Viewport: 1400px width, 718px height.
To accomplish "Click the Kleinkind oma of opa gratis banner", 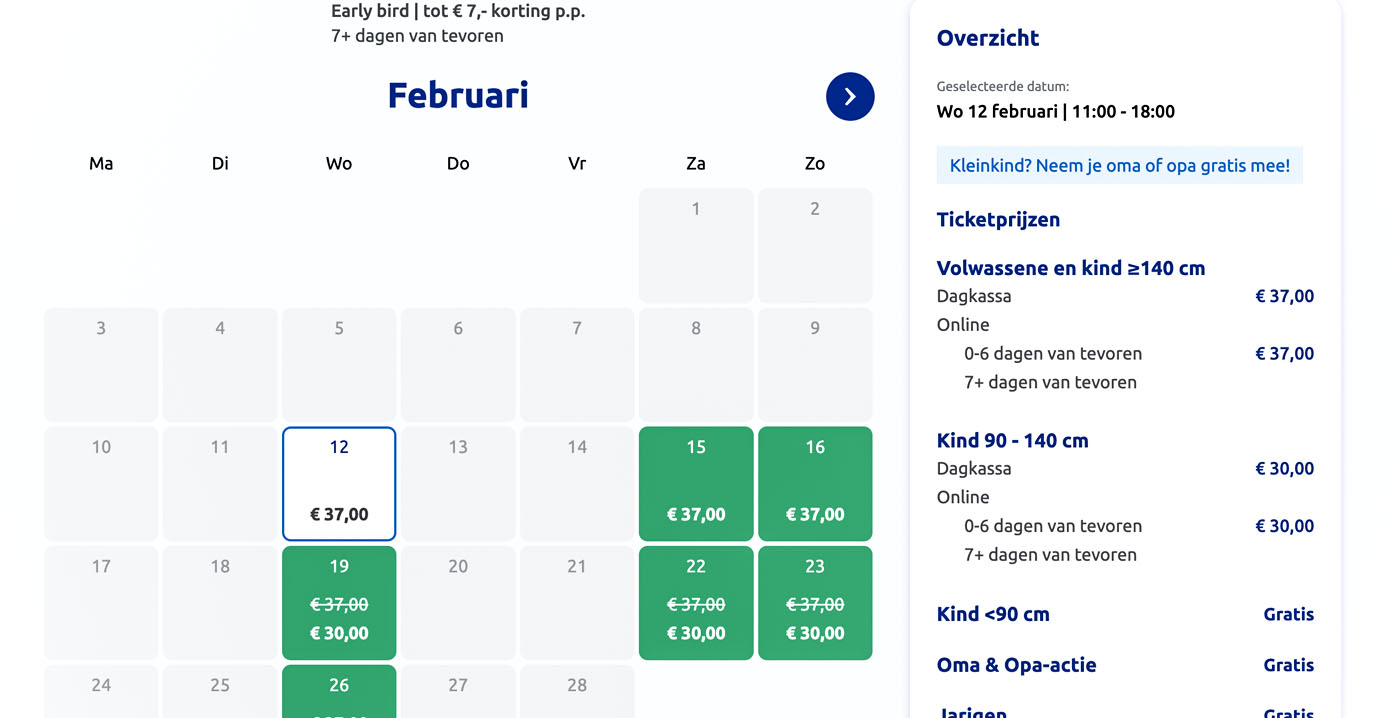I will click(1120, 166).
